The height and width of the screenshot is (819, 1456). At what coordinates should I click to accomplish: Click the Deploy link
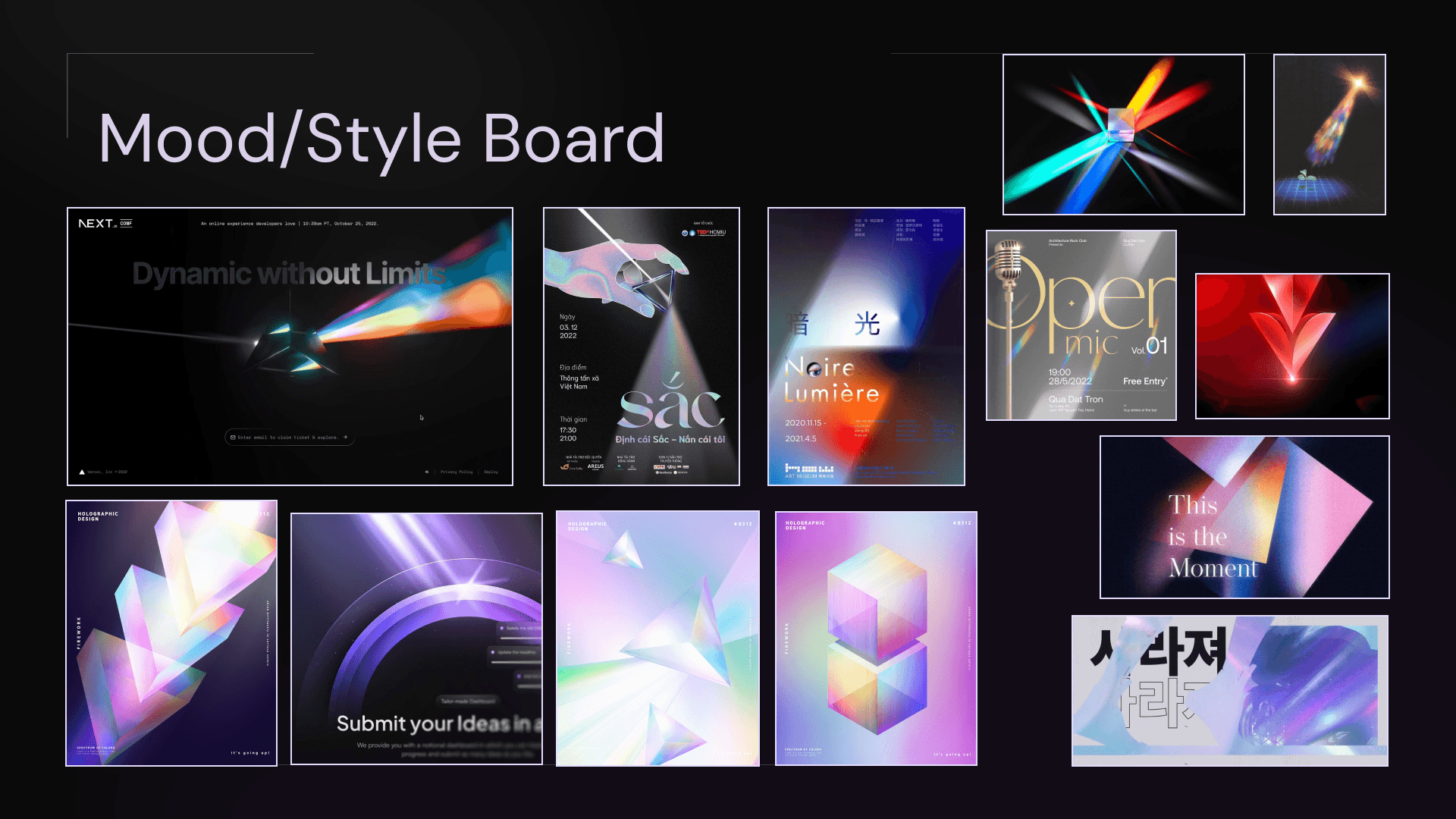(491, 472)
